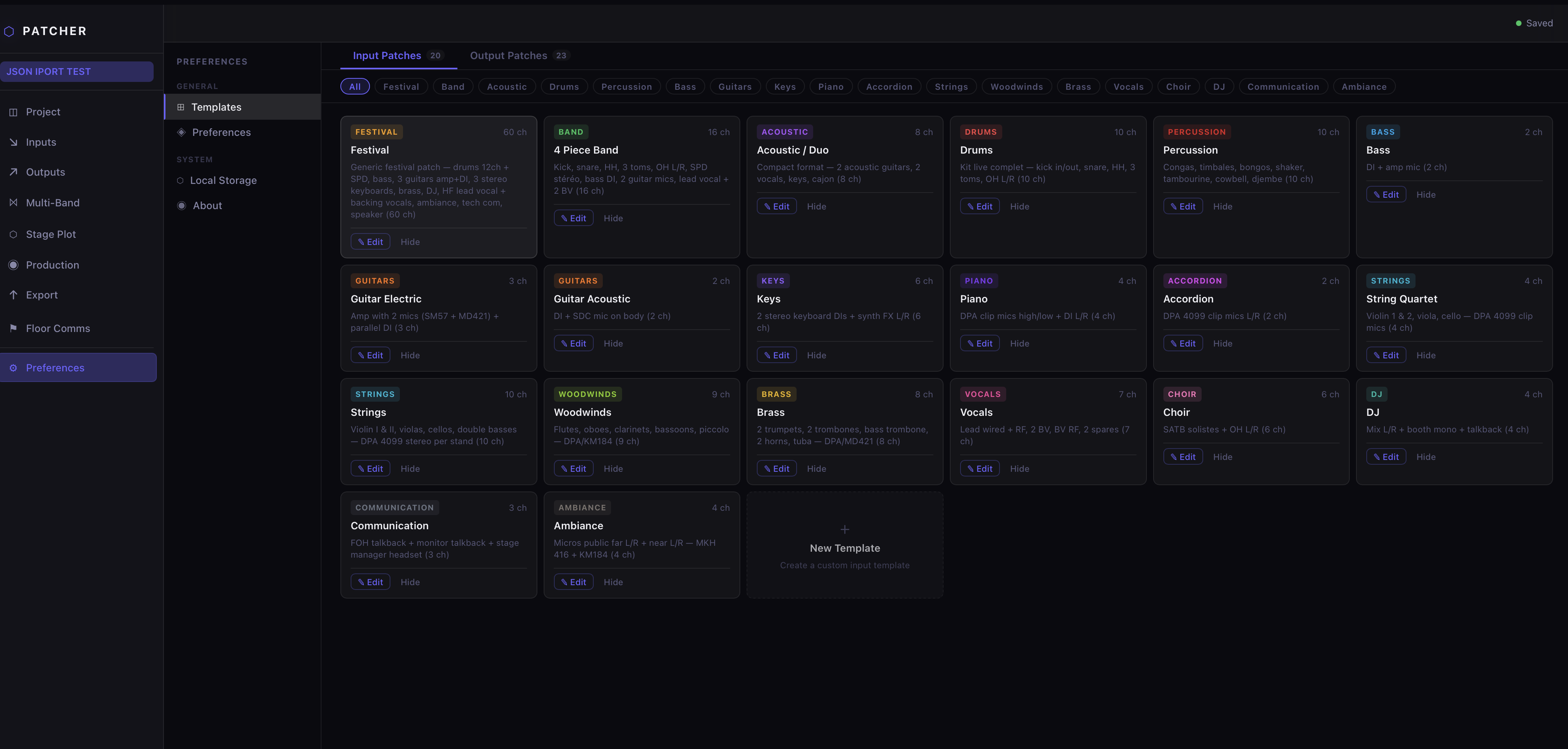Viewport: 1568px width, 749px height.
Task: Select the All filter chip
Action: coord(355,86)
